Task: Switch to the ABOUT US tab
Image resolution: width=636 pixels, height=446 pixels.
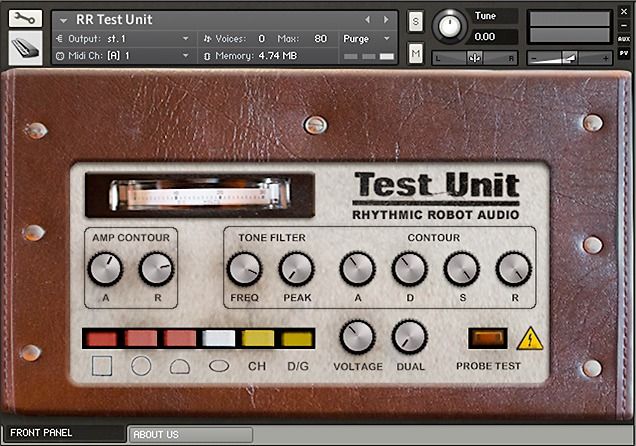Action: [191, 435]
